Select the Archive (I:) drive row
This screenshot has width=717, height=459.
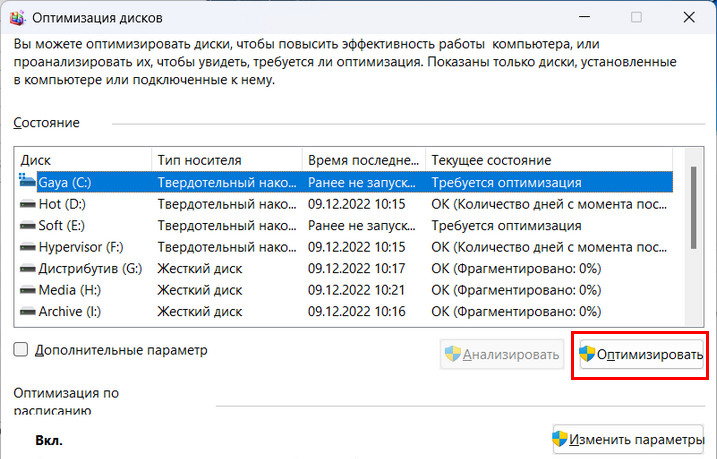pyautogui.click(x=346, y=311)
